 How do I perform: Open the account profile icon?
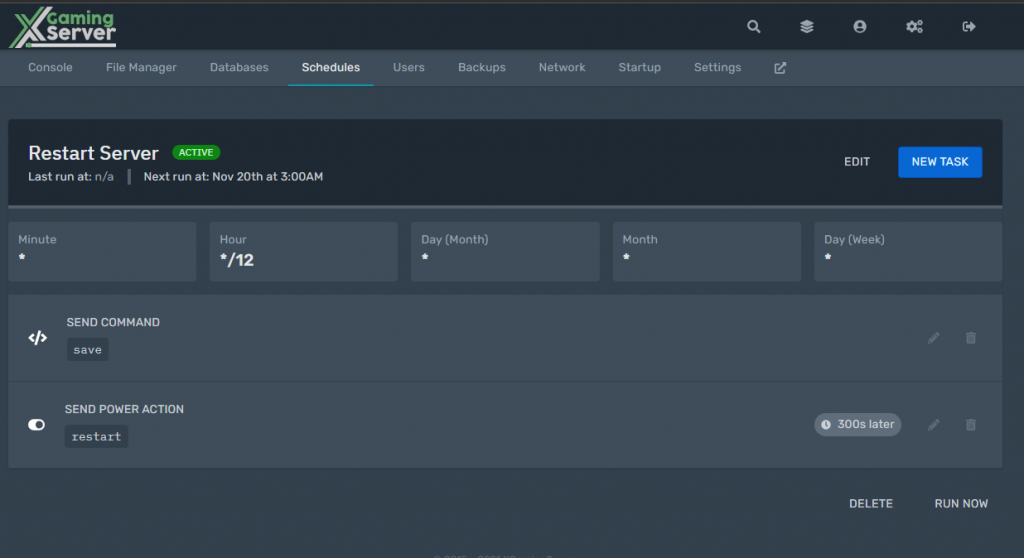click(859, 27)
